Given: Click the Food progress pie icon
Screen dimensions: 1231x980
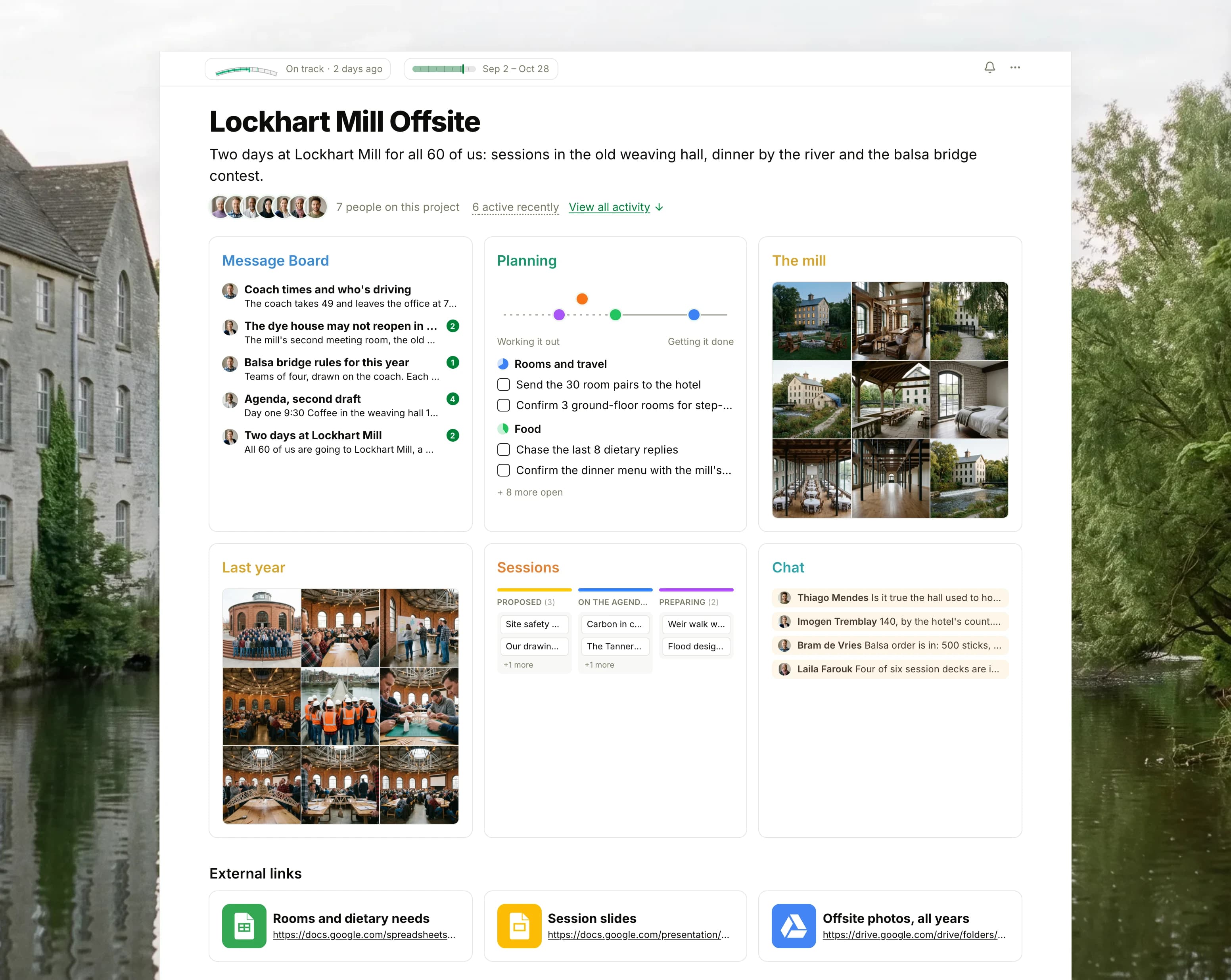Looking at the screenshot, I should point(503,429).
